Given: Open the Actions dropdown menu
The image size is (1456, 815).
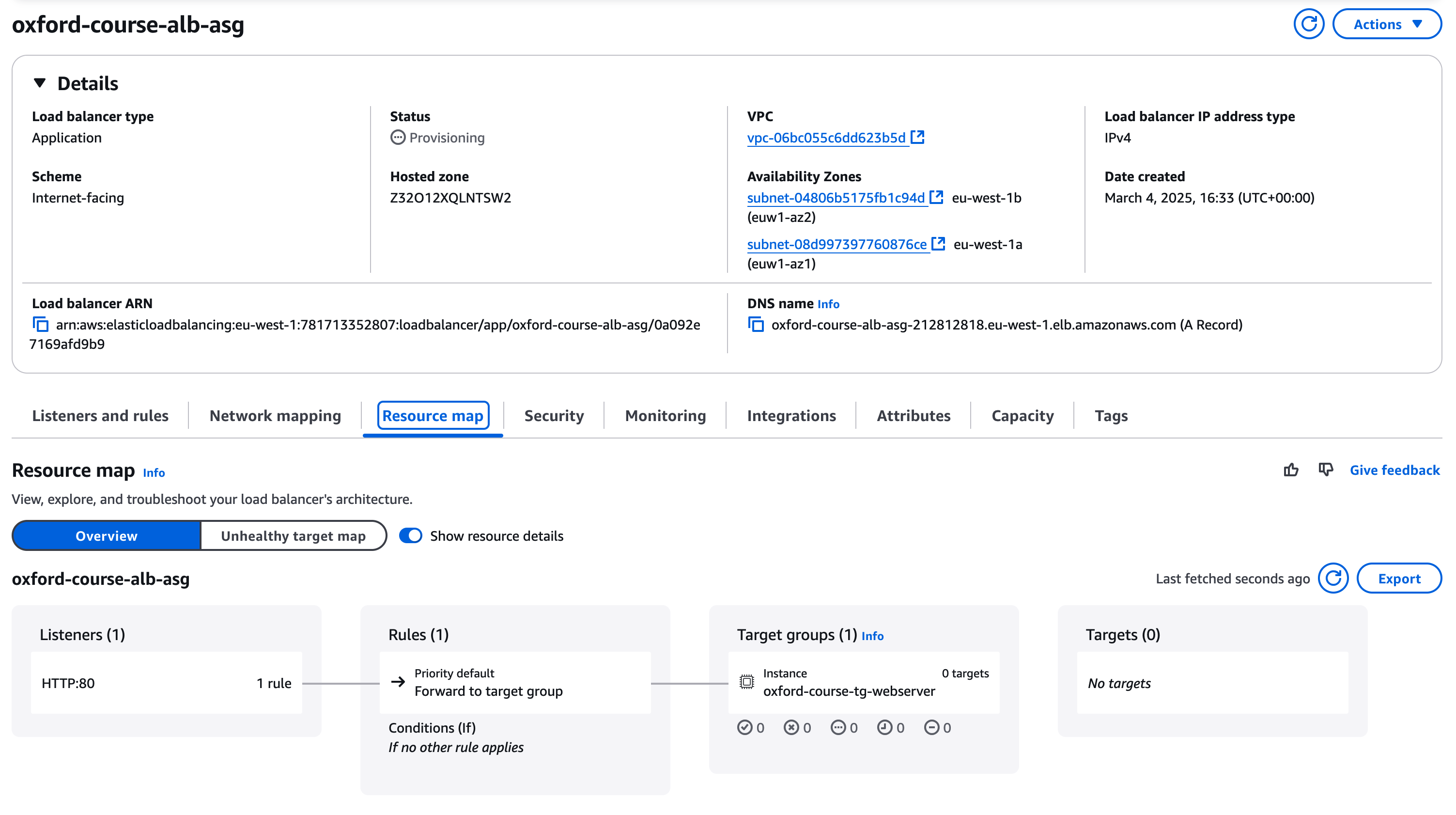Looking at the screenshot, I should (x=1386, y=24).
